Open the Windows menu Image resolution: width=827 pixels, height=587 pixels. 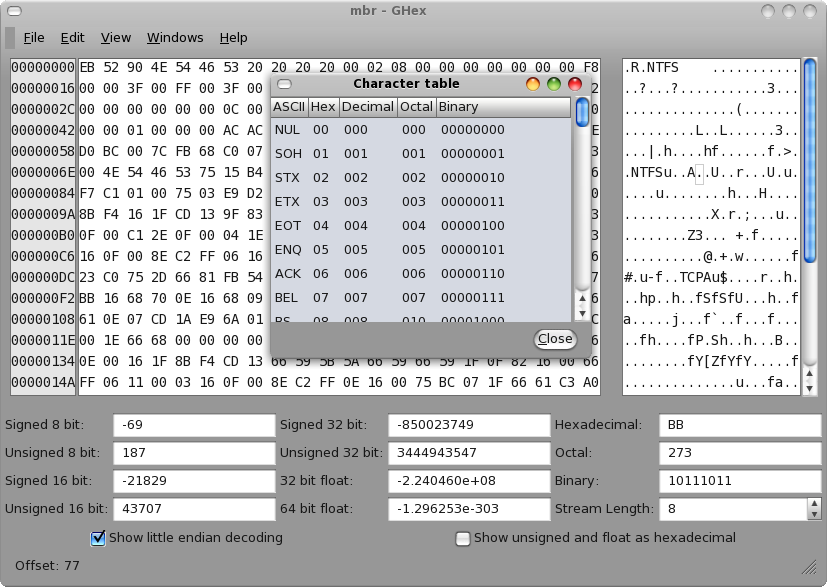175,38
